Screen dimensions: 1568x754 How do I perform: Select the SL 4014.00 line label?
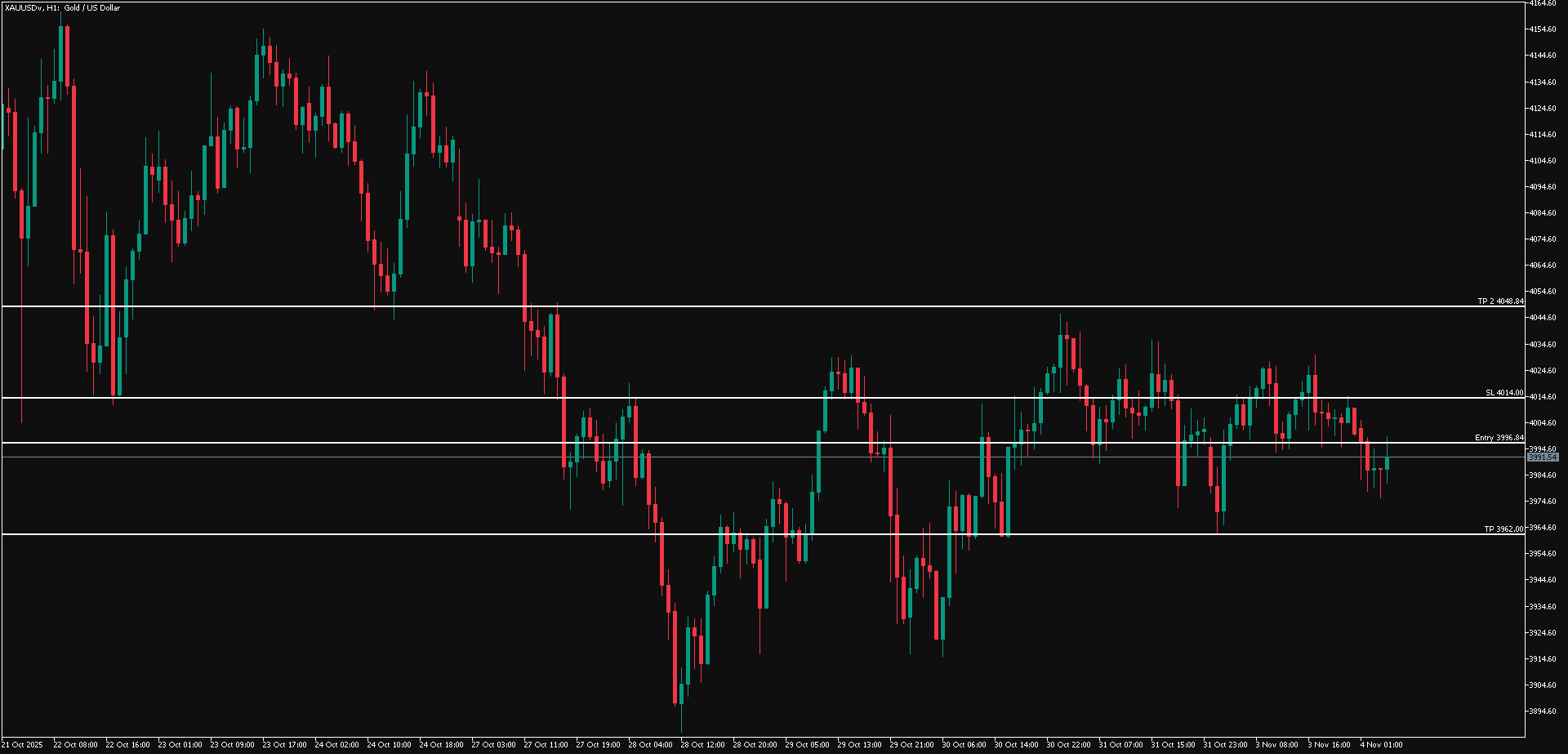[x=1503, y=393]
